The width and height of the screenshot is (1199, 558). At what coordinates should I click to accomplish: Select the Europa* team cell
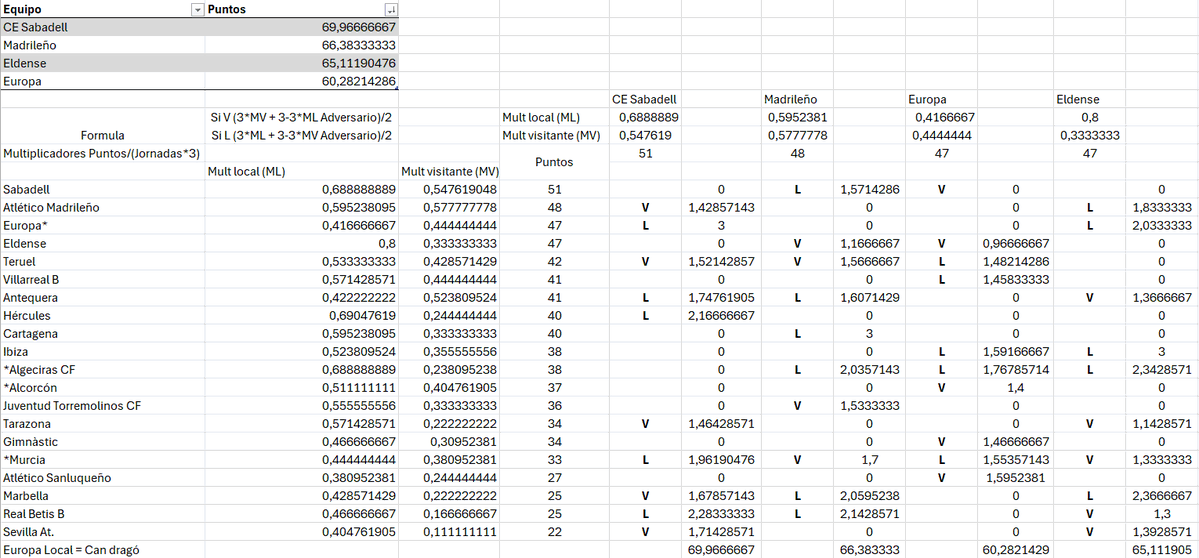(x=102, y=225)
